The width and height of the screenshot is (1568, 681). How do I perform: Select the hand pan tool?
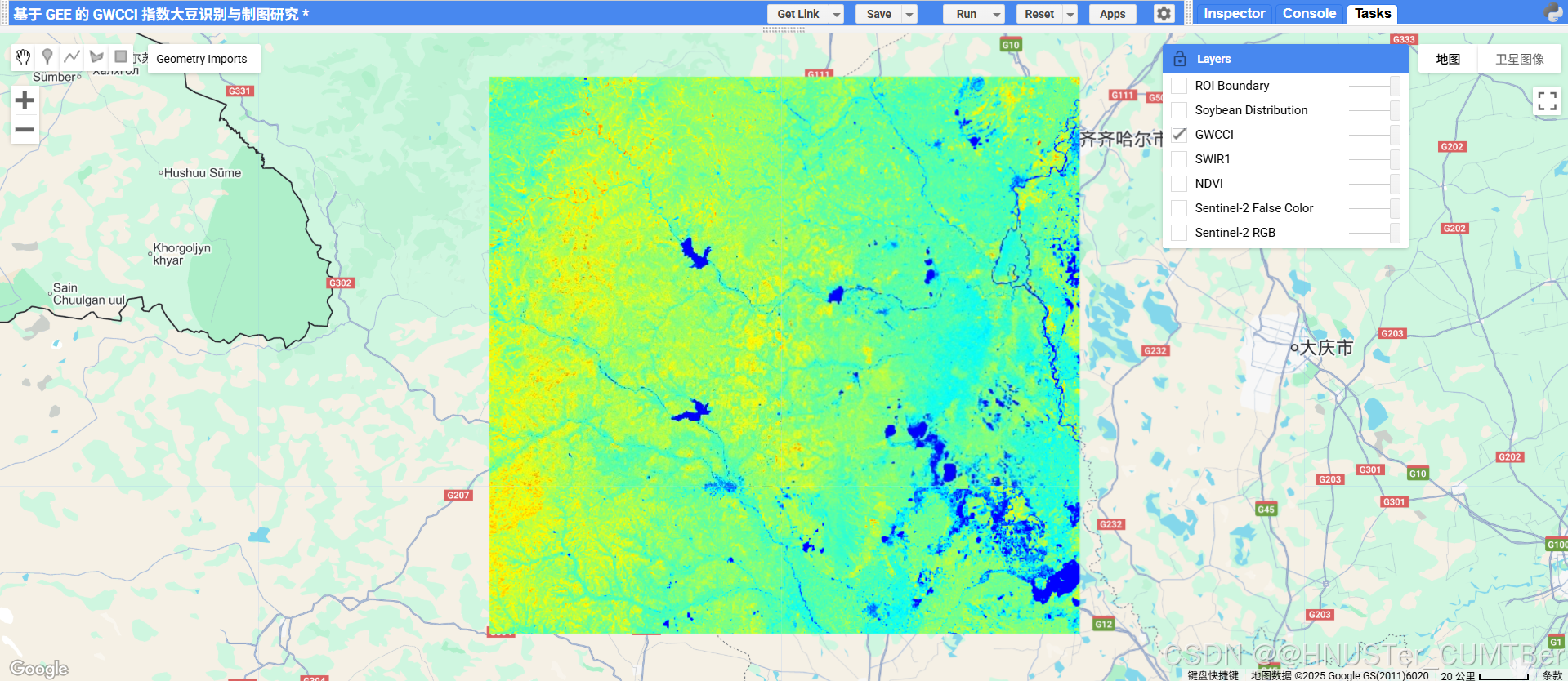[23, 56]
